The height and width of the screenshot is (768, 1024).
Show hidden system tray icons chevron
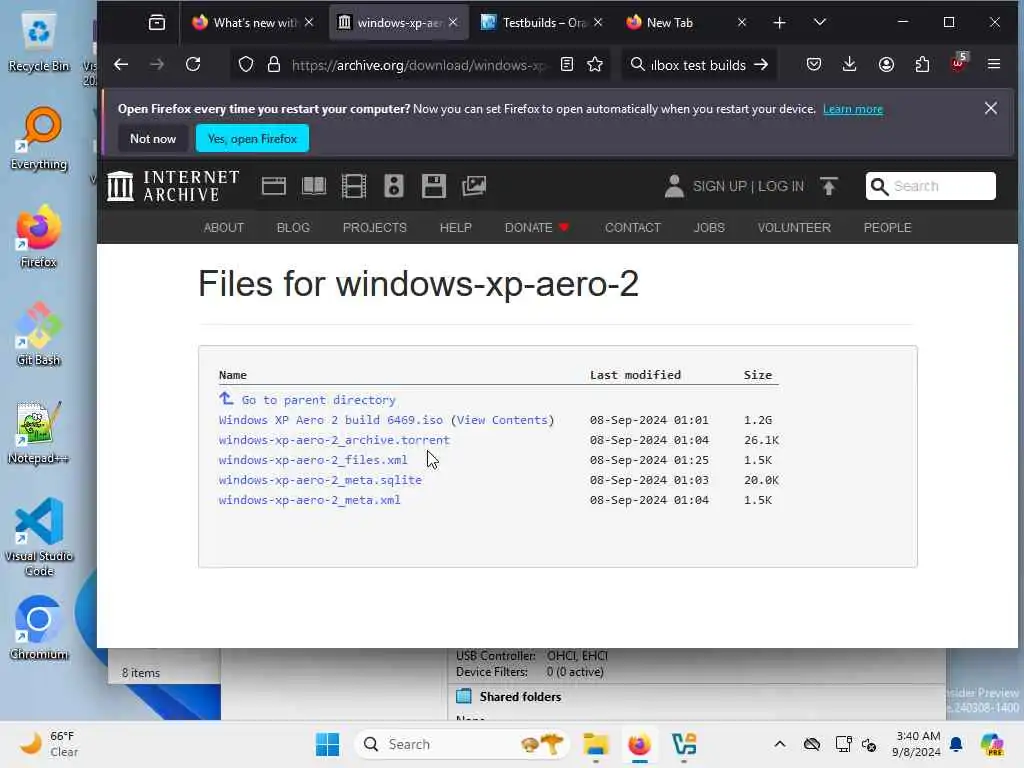780,744
